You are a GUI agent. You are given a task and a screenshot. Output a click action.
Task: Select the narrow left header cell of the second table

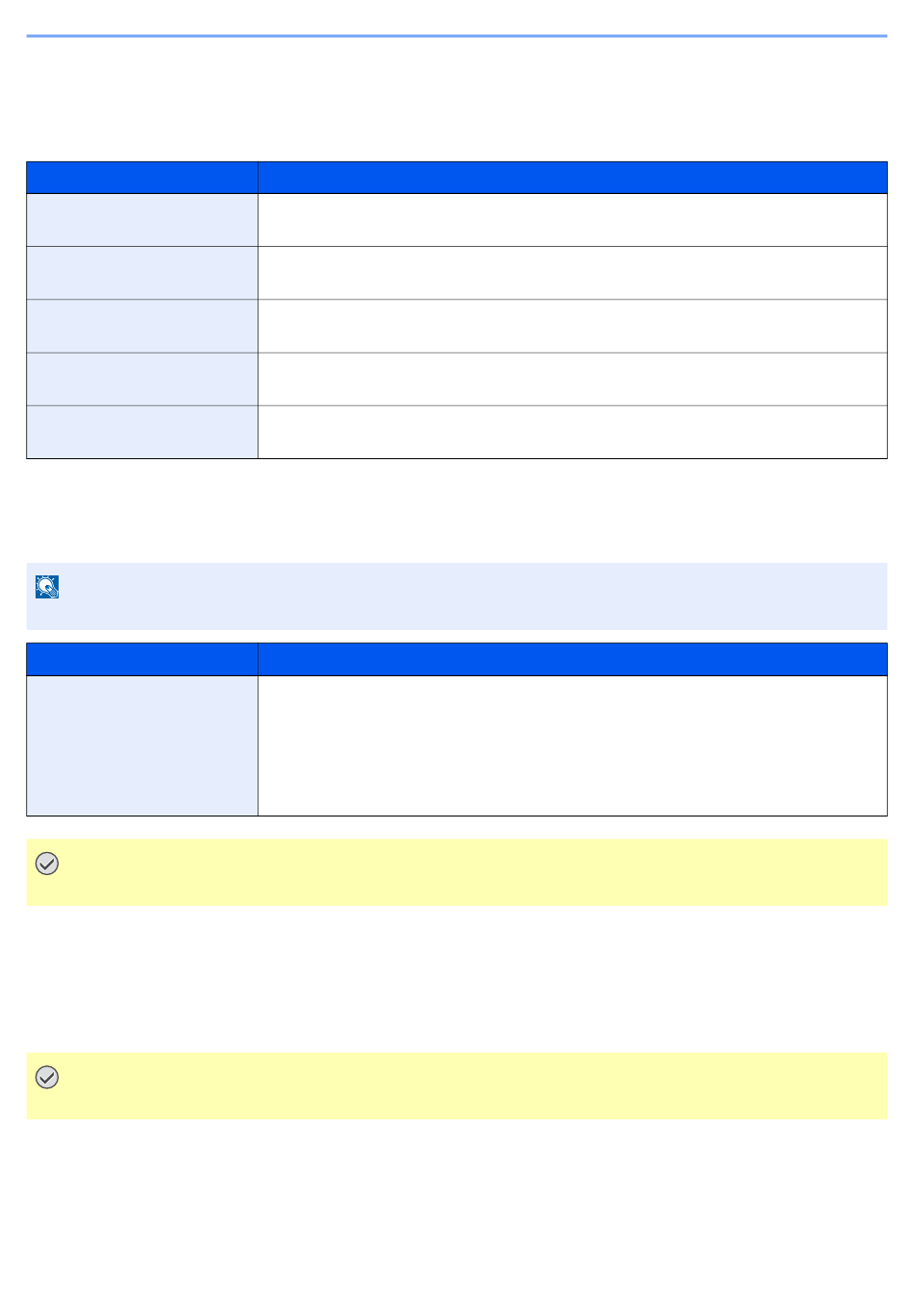tap(142, 659)
